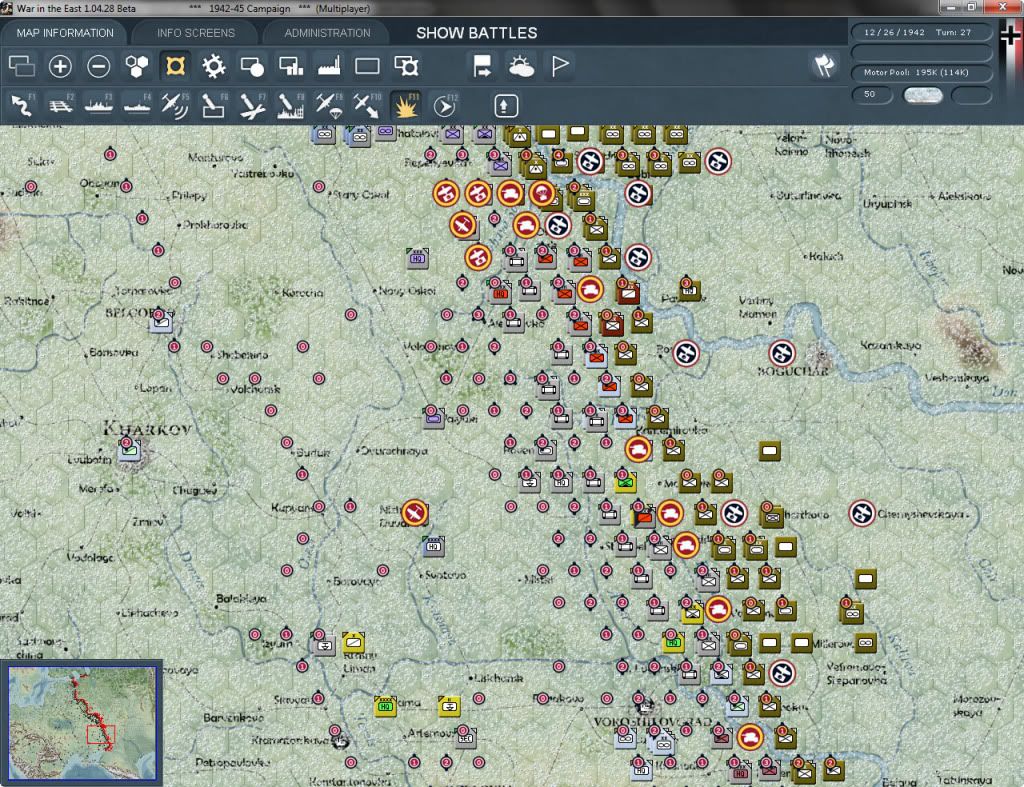Screen dimensions: 1024x787
Task: Zoom out using the minus icon
Action: (x=99, y=66)
